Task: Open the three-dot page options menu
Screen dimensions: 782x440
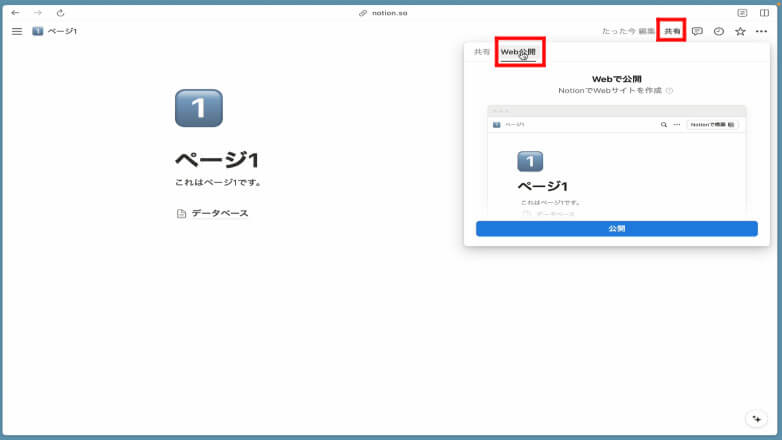Action: [x=761, y=31]
